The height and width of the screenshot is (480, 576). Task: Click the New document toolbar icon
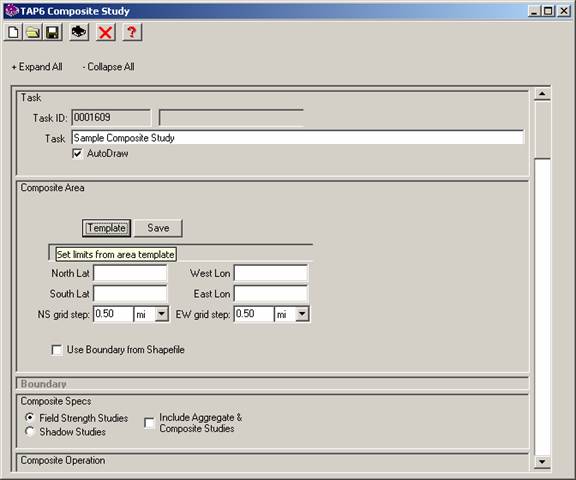pyautogui.click(x=13, y=32)
